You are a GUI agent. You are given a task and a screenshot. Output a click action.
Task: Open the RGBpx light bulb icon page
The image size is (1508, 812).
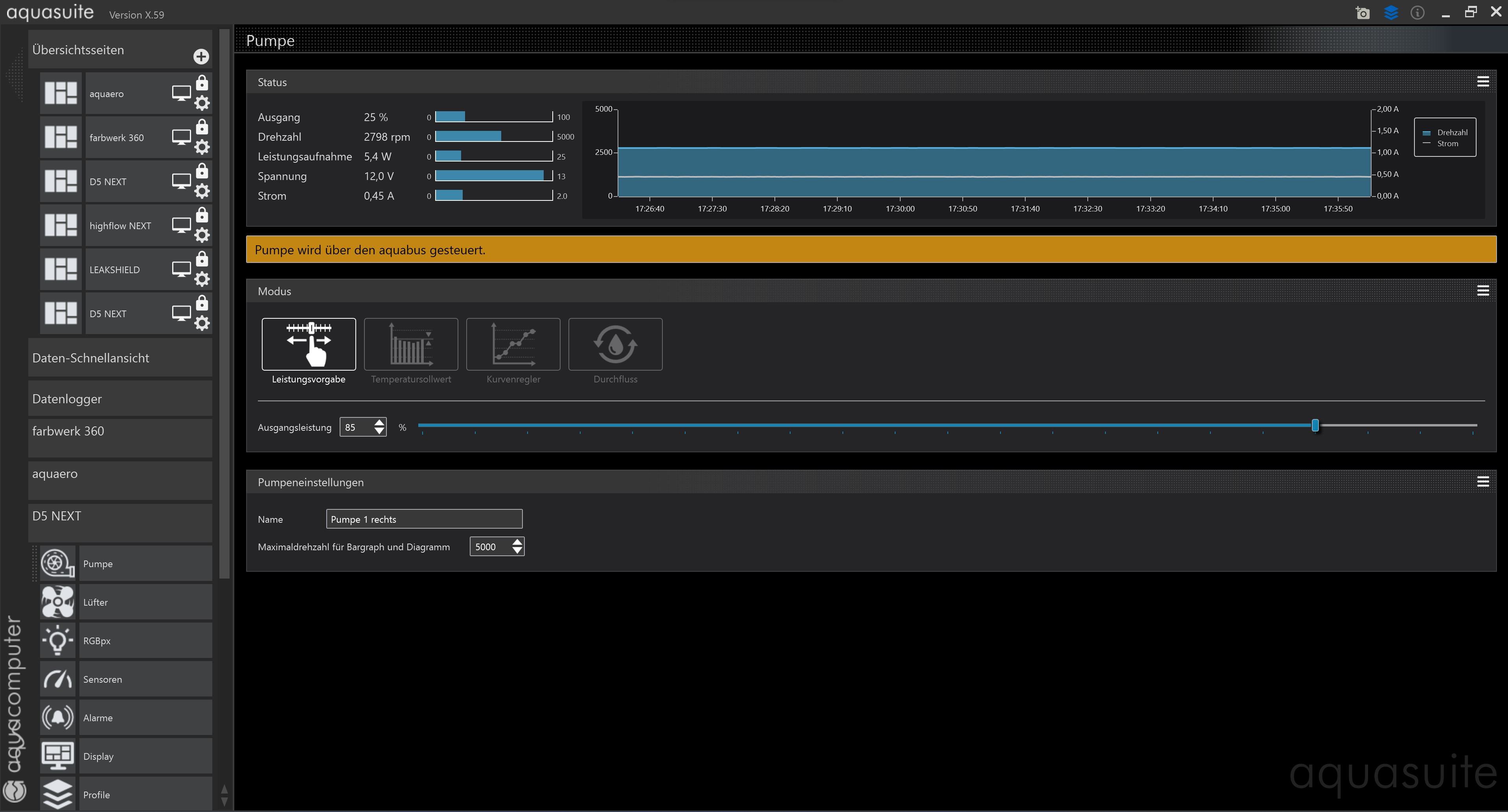pyautogui.click(x=57, y=641)
